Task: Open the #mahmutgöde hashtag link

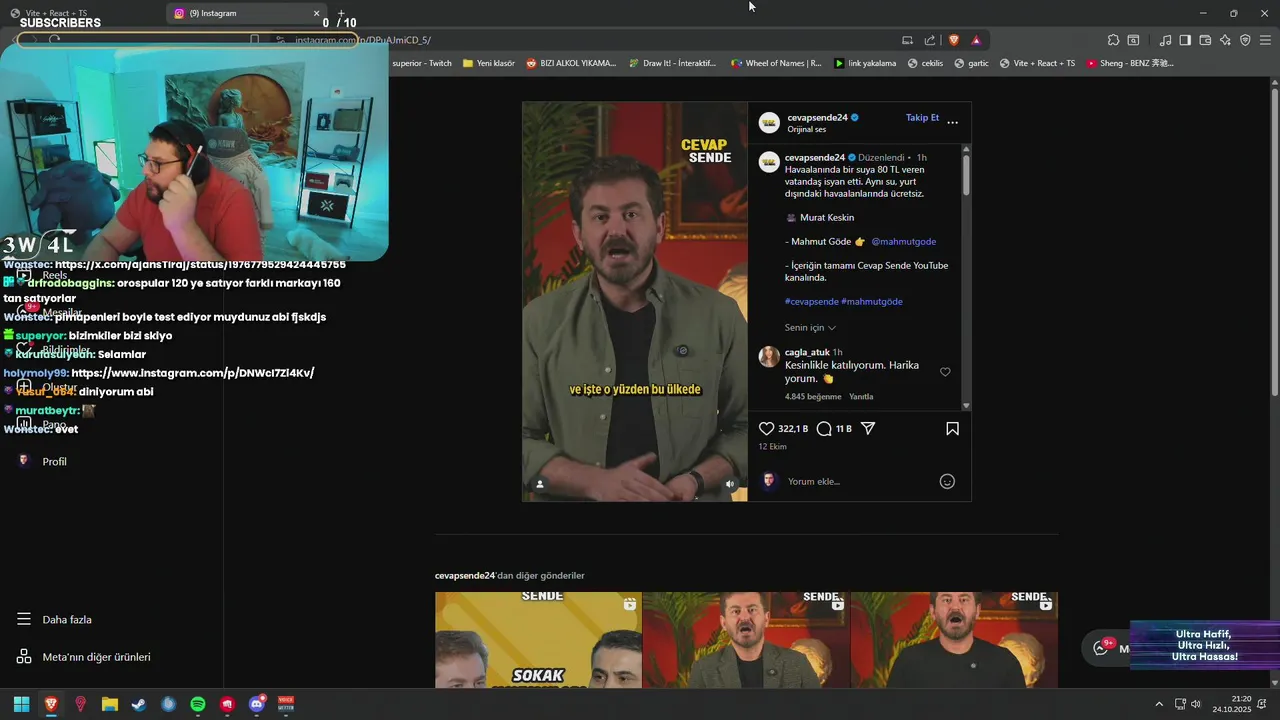Action: 872,302
